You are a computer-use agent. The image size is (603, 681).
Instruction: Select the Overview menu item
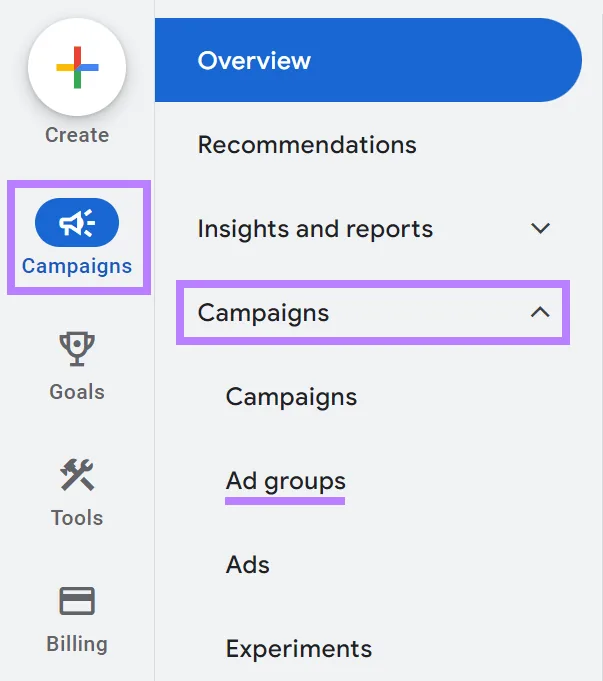pos(368,60)
